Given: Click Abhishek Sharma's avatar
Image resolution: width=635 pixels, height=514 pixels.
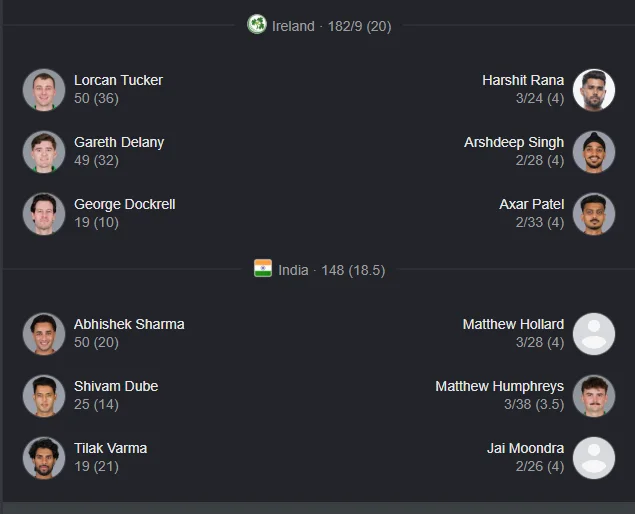Looking at the screenshot, I should click(44, 334).
